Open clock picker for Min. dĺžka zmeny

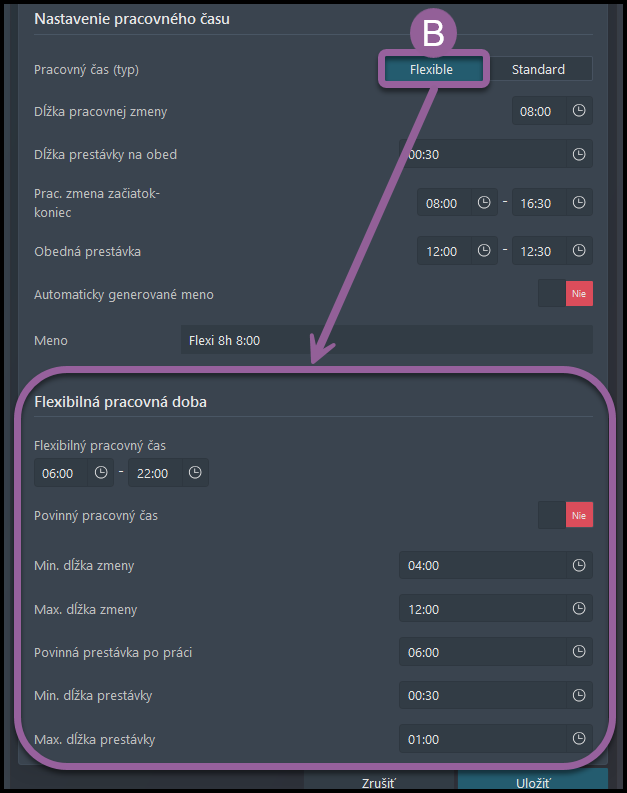[579, 565]
